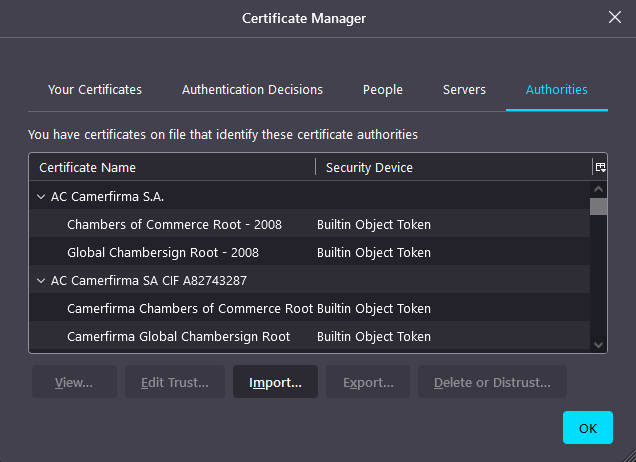Open the column picker icon in table header
Screen dimensions: 636x462
point(600,167)
